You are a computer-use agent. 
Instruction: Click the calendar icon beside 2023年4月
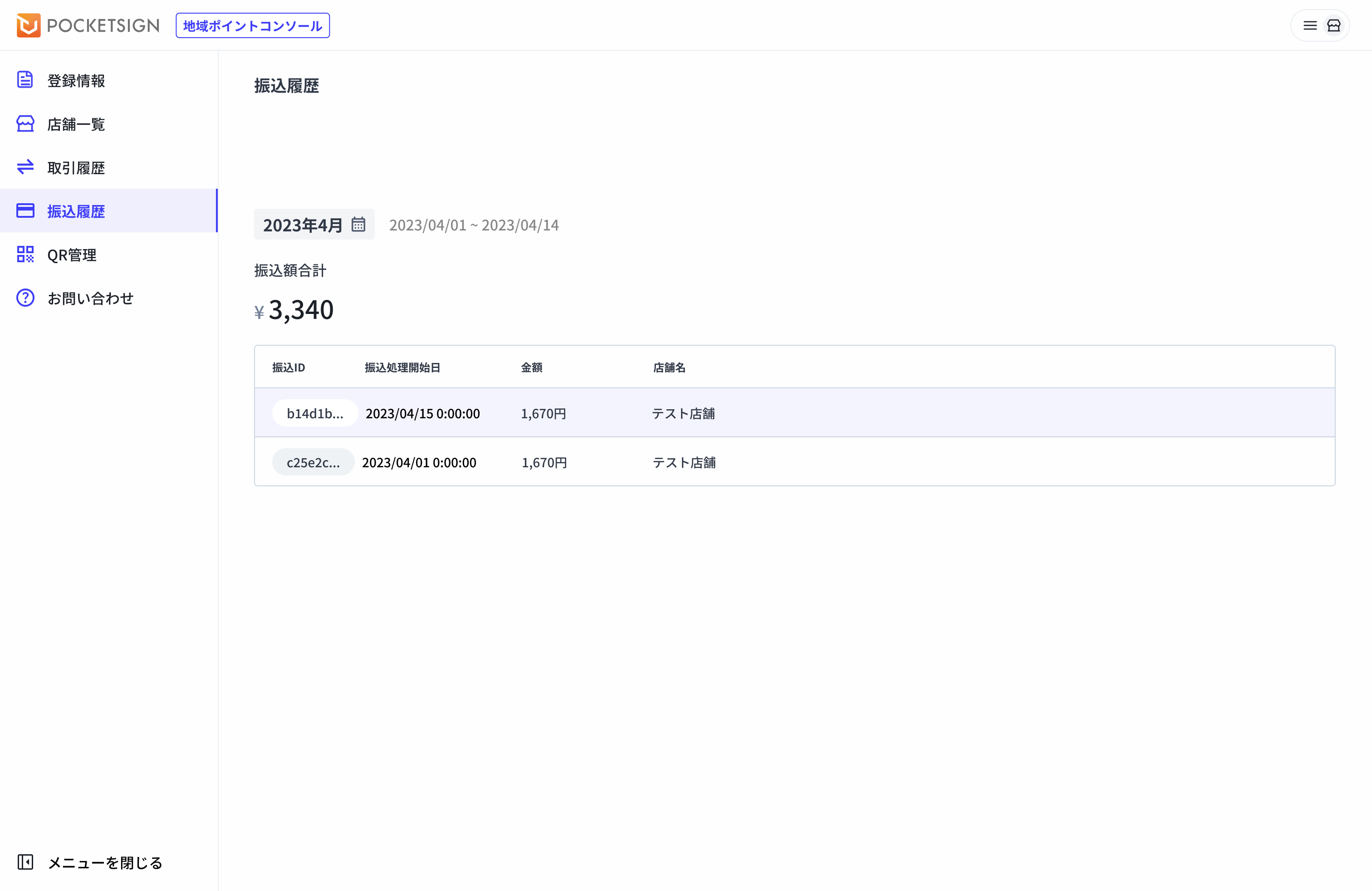click(358, 224)
